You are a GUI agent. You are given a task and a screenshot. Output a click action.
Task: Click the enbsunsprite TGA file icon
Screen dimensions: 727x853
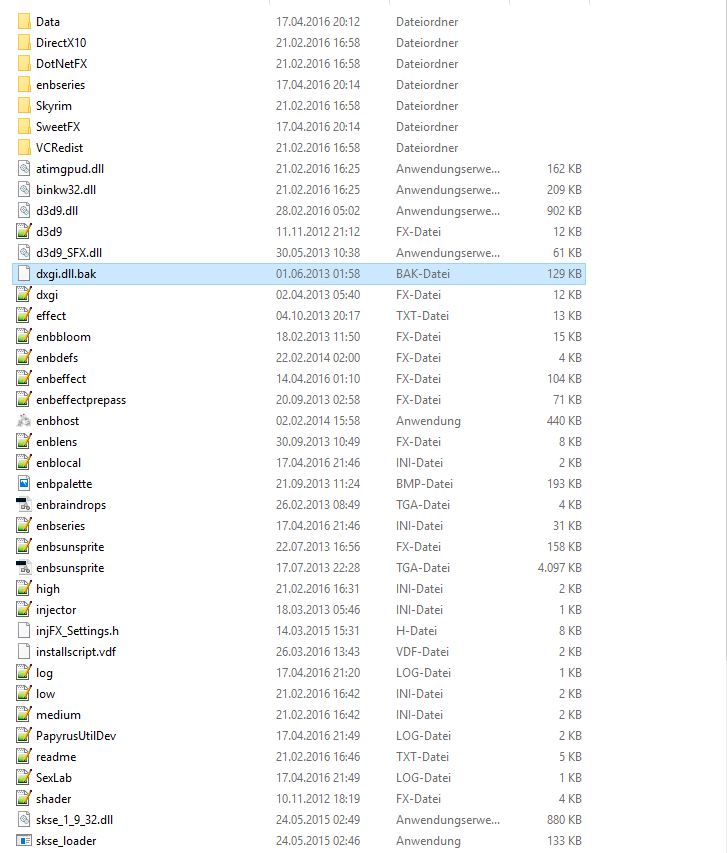coord(24,568)
